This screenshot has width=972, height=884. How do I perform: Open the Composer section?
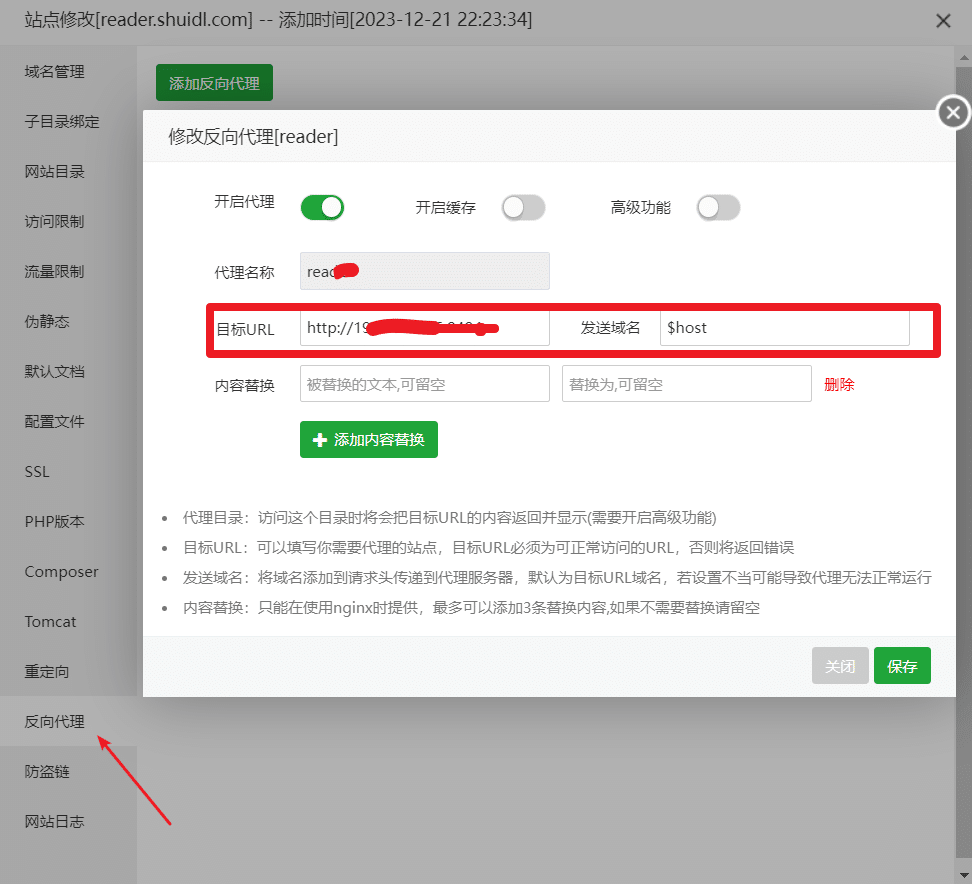pyautogui.click(x=63, y=571)
